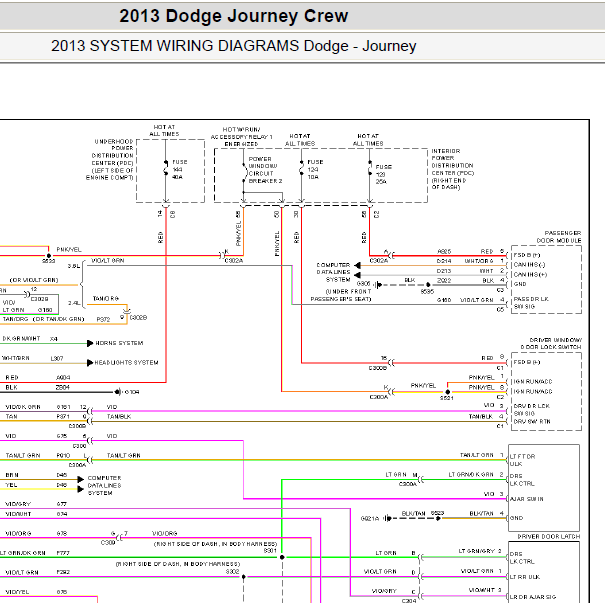Click the S521 splice label
Viewport: 605px width, 603px height.
pyautogui.click(x=446, y=398)
